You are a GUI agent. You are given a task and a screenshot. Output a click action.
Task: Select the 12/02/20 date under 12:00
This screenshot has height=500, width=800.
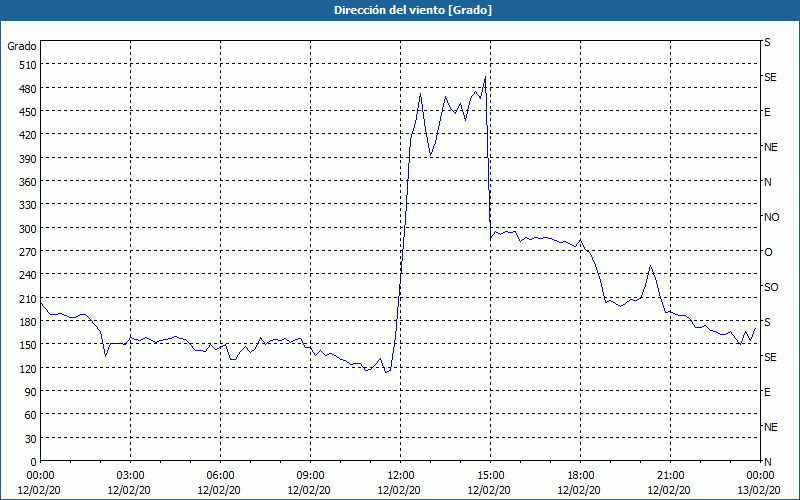(399, 490)
